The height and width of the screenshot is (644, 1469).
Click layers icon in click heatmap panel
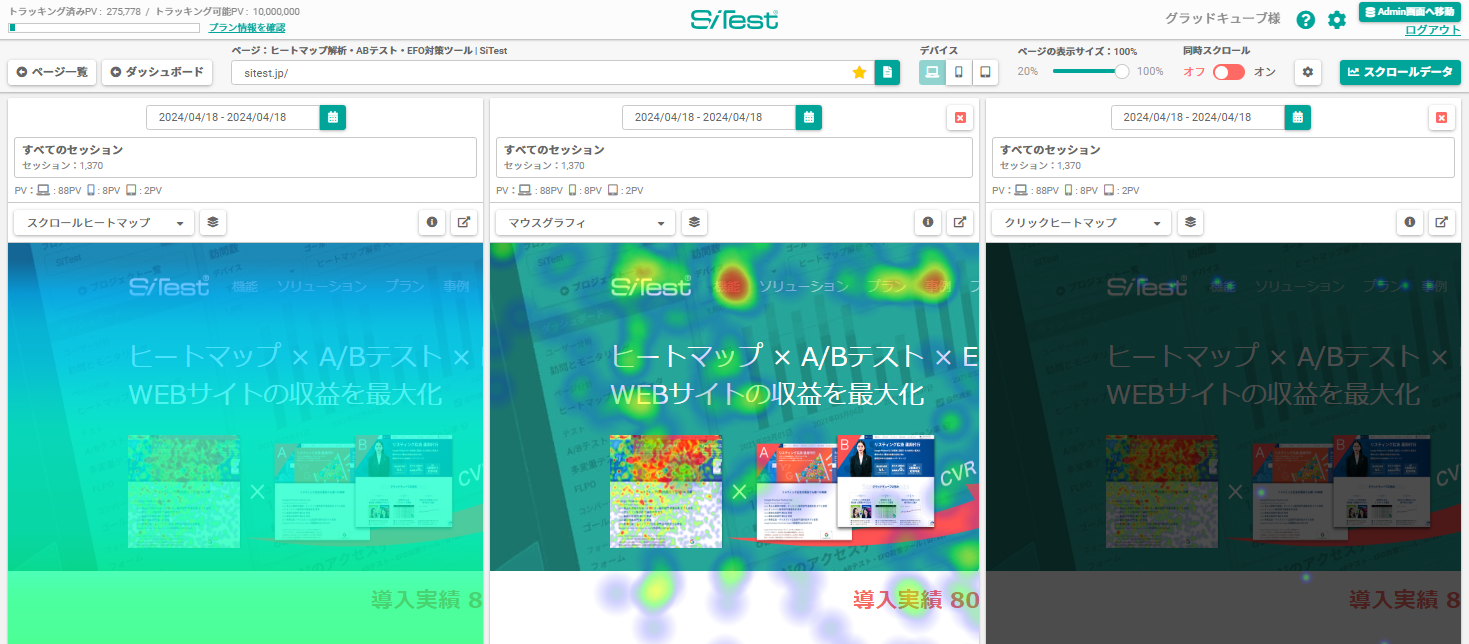pyautogui.click(x=1190, y=222)
